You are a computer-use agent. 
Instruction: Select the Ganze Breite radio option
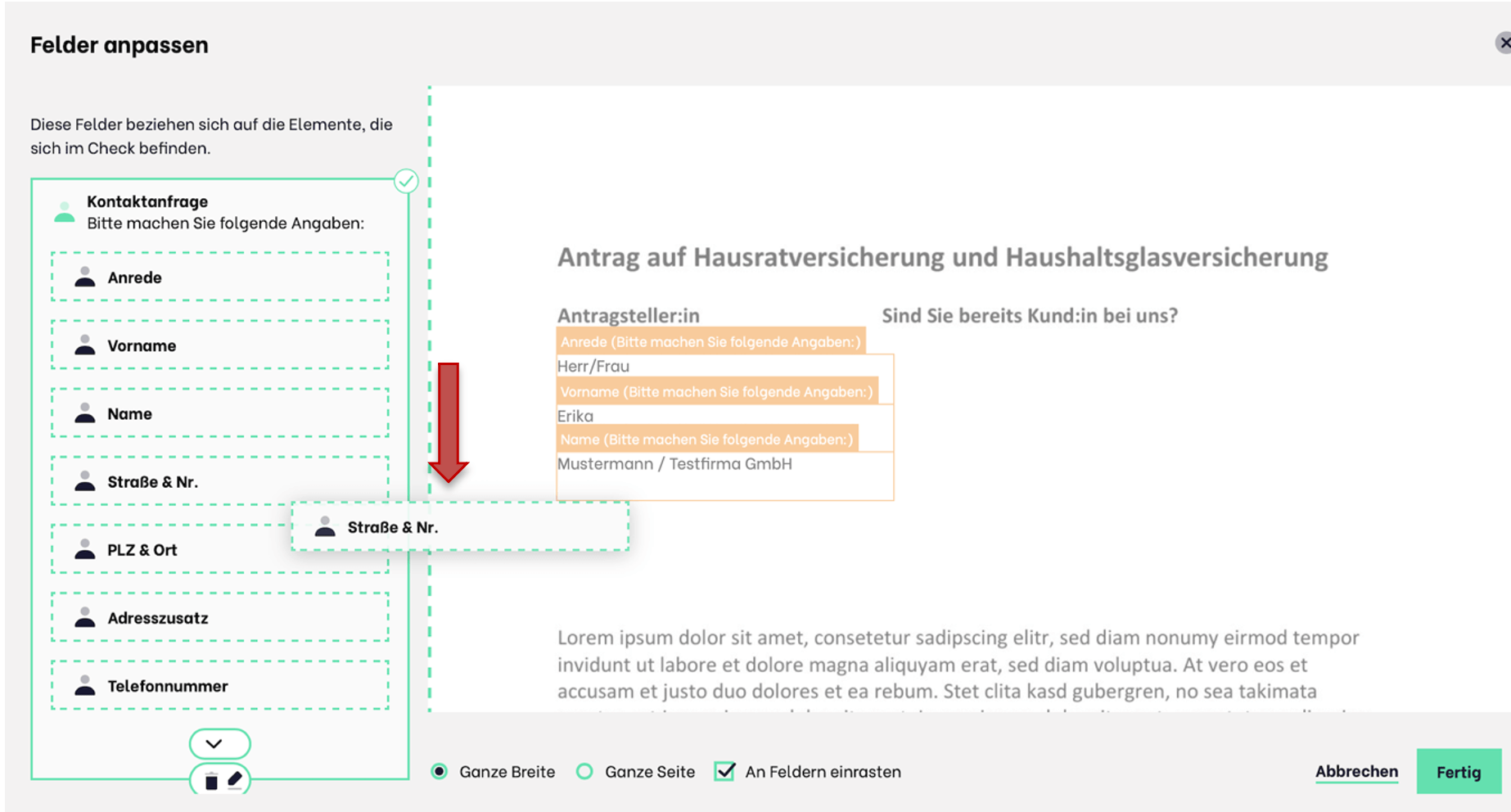click(x=440, y=771)
